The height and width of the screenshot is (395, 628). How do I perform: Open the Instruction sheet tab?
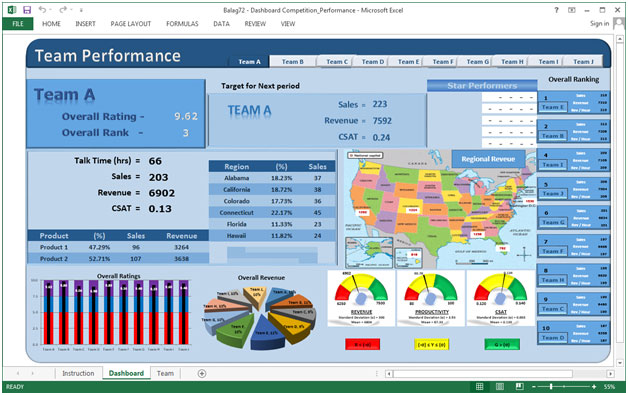click(78, 373)
